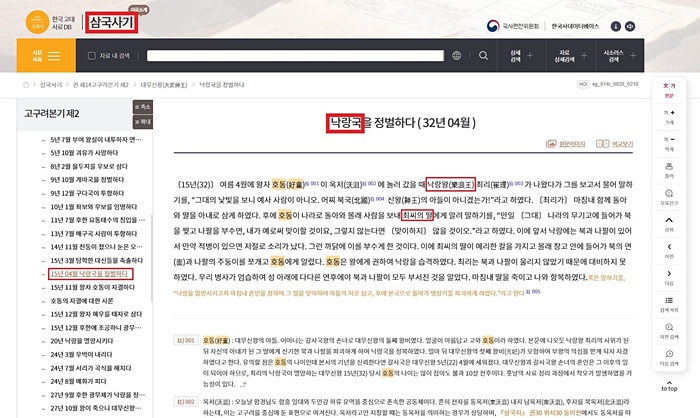Image resolution: width=700 pixels, height=418 pixels.
Task: Click the 권 제14 고구려본기 제2 breadcrumb
Action: point(100,85)
